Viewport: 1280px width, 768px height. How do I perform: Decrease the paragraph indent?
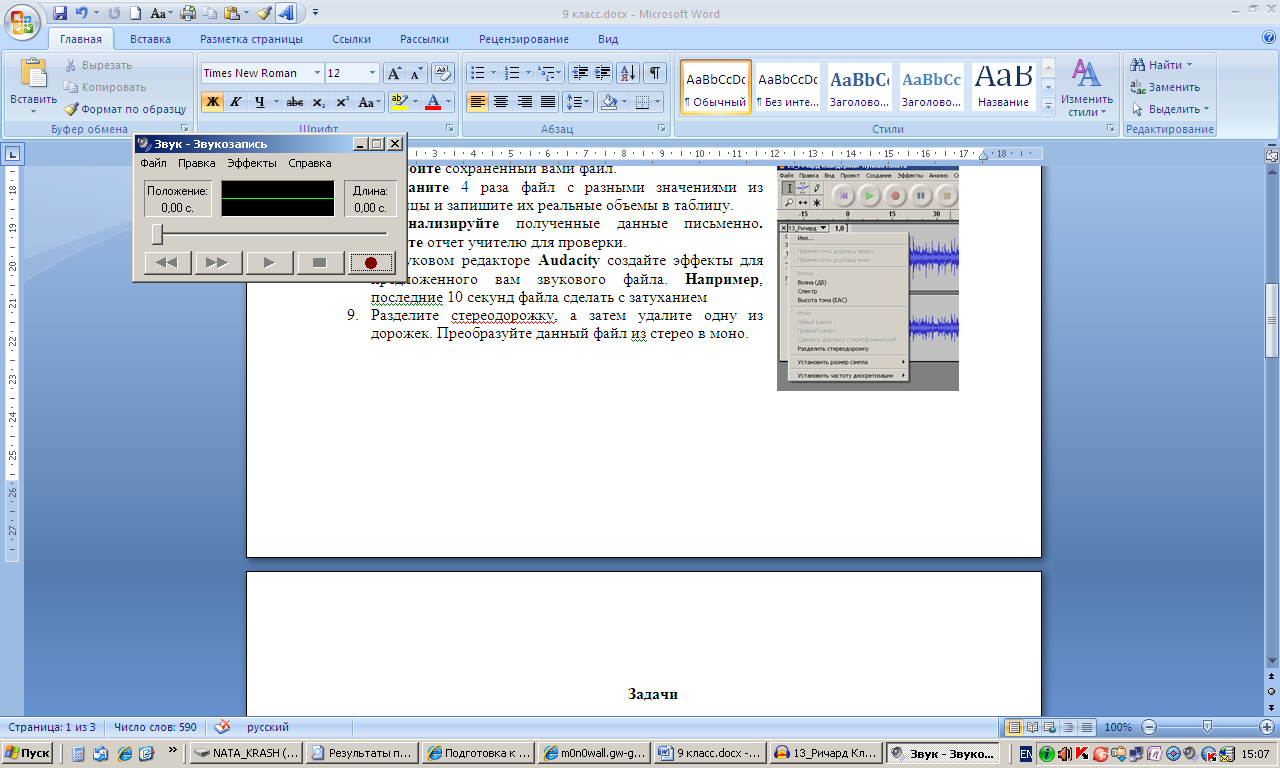tap(580, 73)
